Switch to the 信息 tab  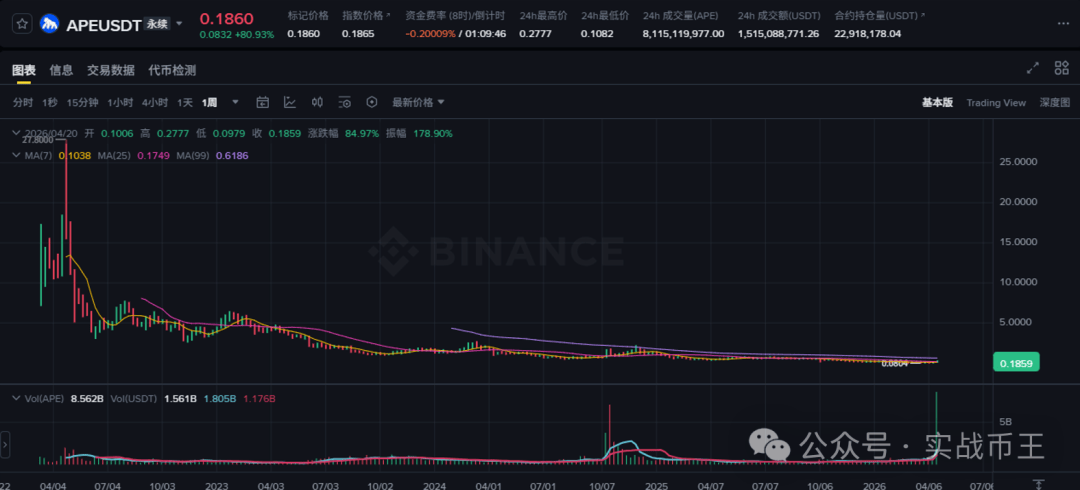point(61,70)
